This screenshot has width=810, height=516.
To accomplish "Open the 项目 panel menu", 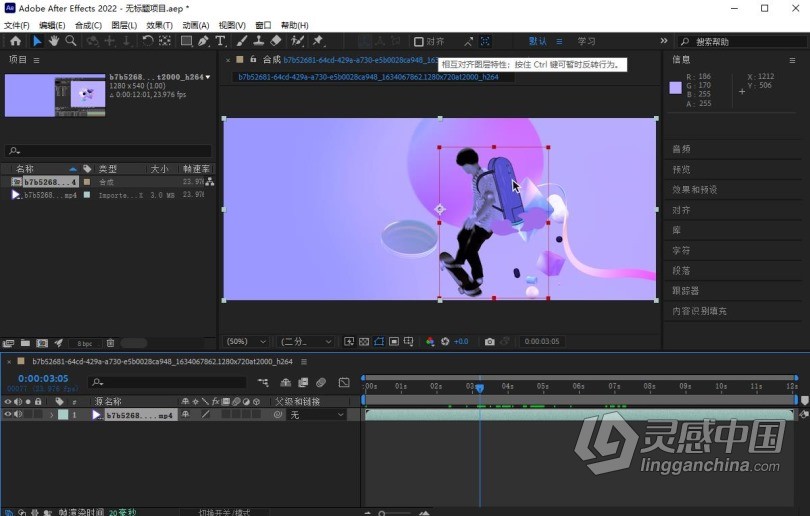I will [x=36, y=60].
